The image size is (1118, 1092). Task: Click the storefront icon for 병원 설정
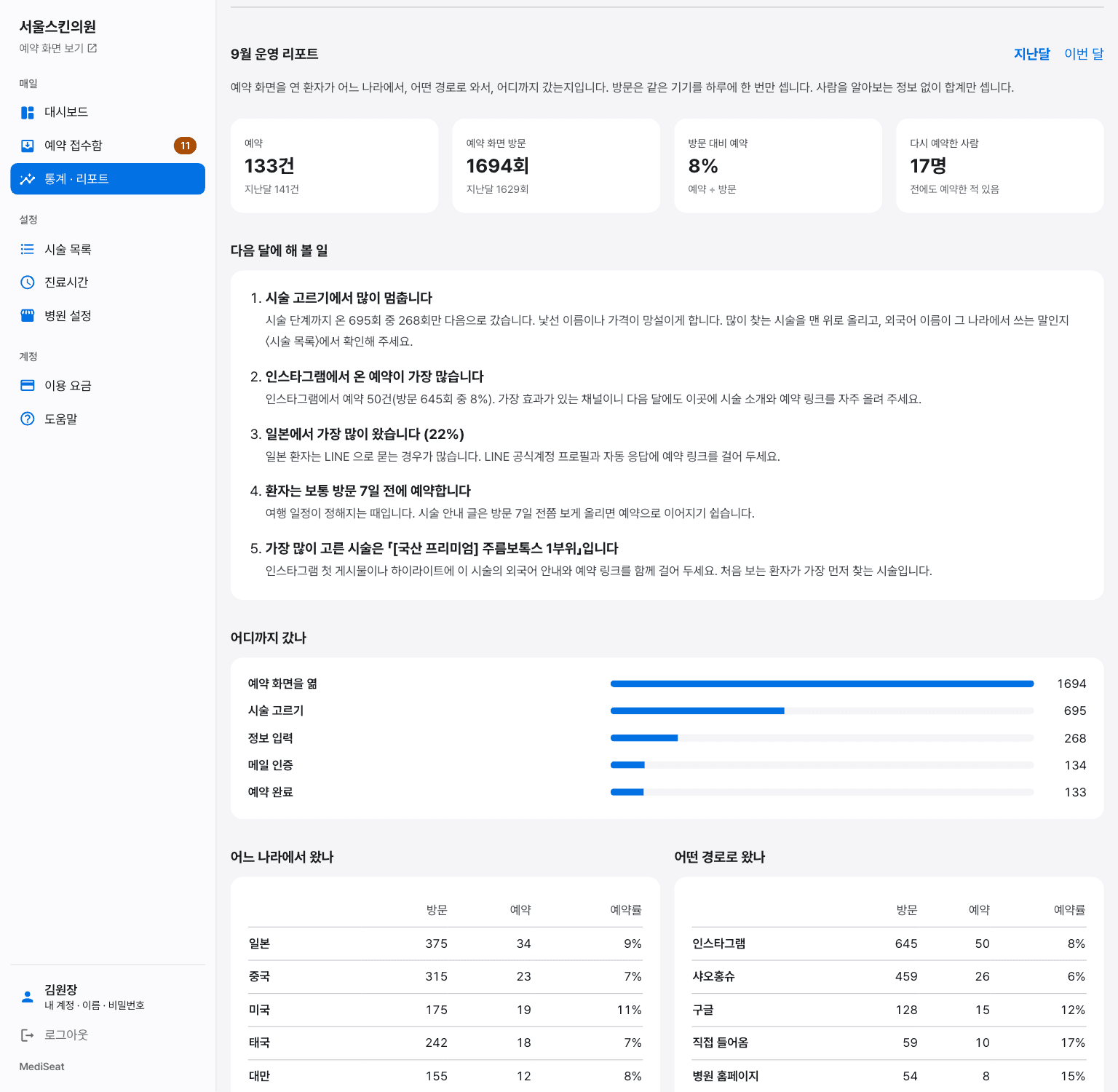point(28,315)
